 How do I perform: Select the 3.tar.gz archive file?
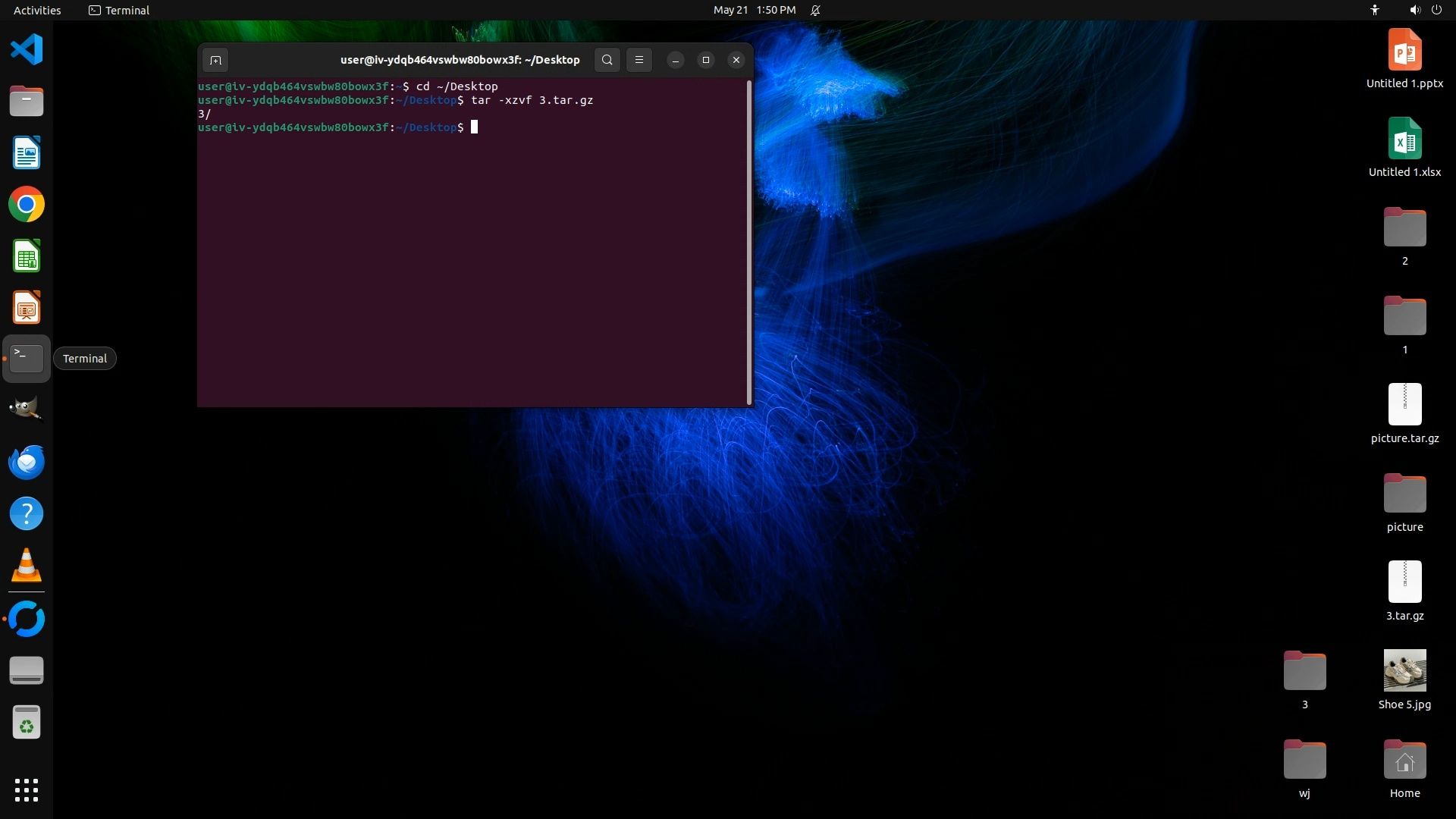[1404, 582]
